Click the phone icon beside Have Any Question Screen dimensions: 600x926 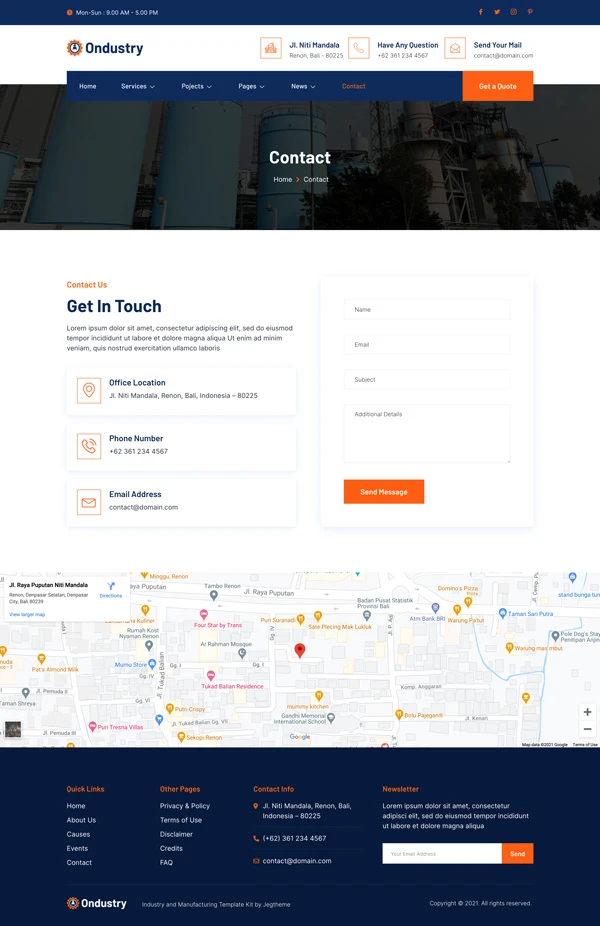tap(359, 48)
